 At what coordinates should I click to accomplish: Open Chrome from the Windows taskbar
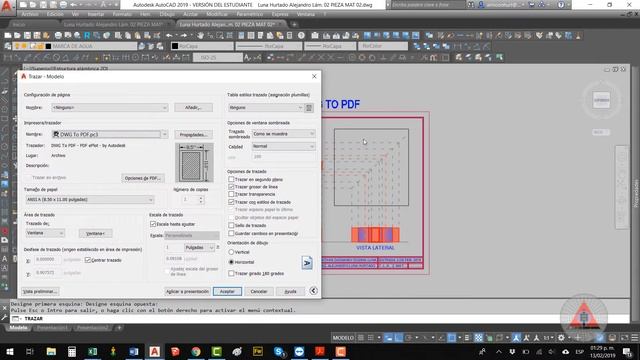click(196, 351)
